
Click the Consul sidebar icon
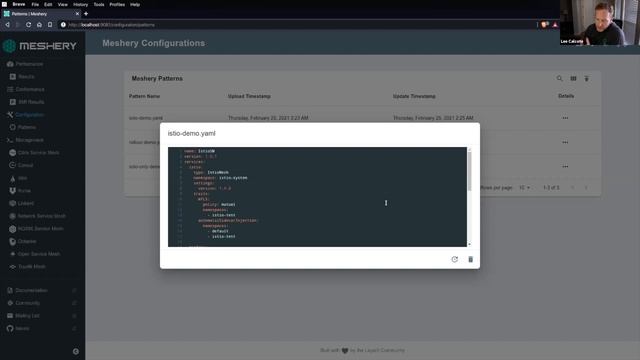click(13, 165)
